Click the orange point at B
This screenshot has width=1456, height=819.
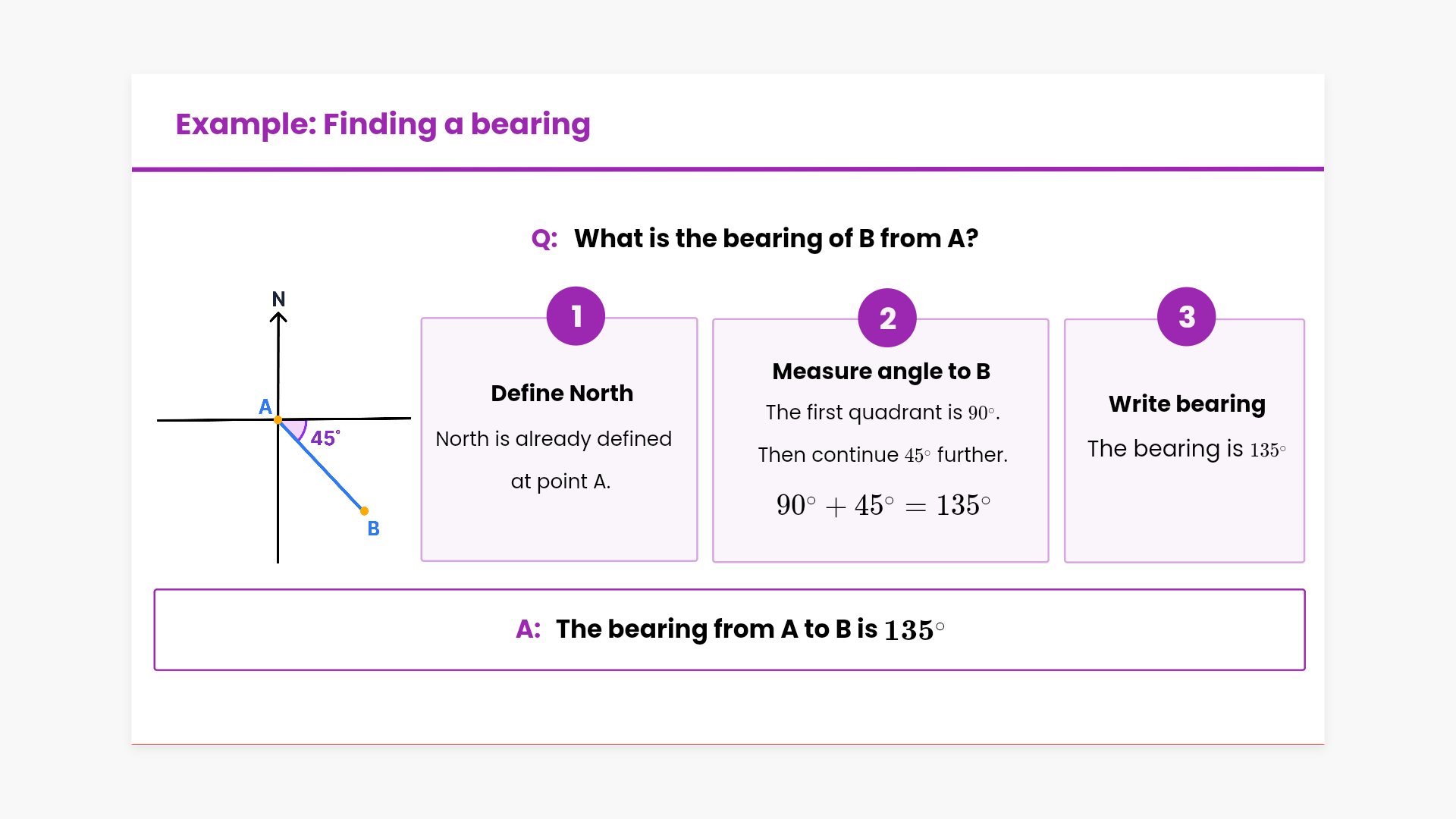pos(365,511)
